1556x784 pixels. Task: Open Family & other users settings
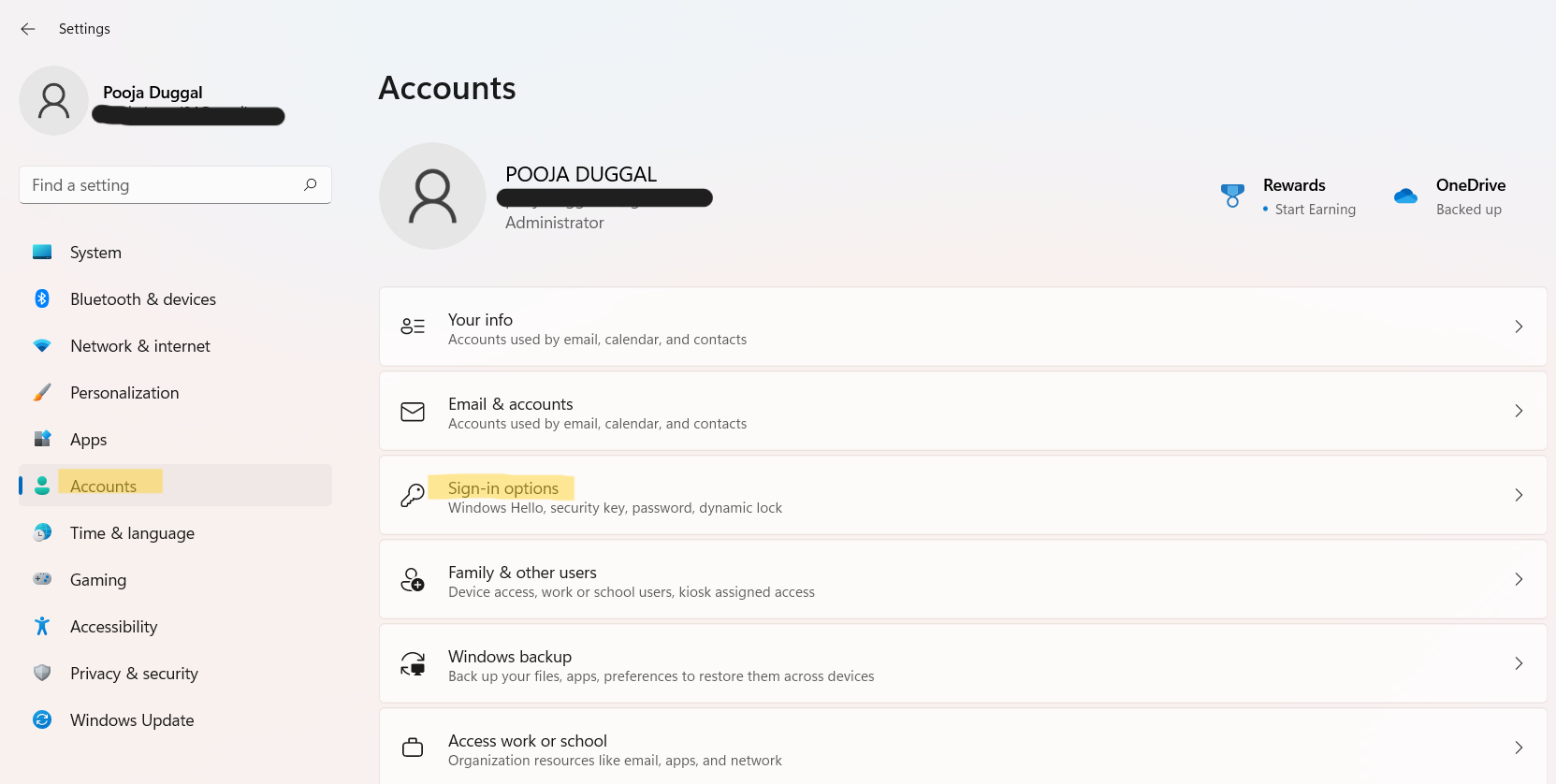pos(522,573)
